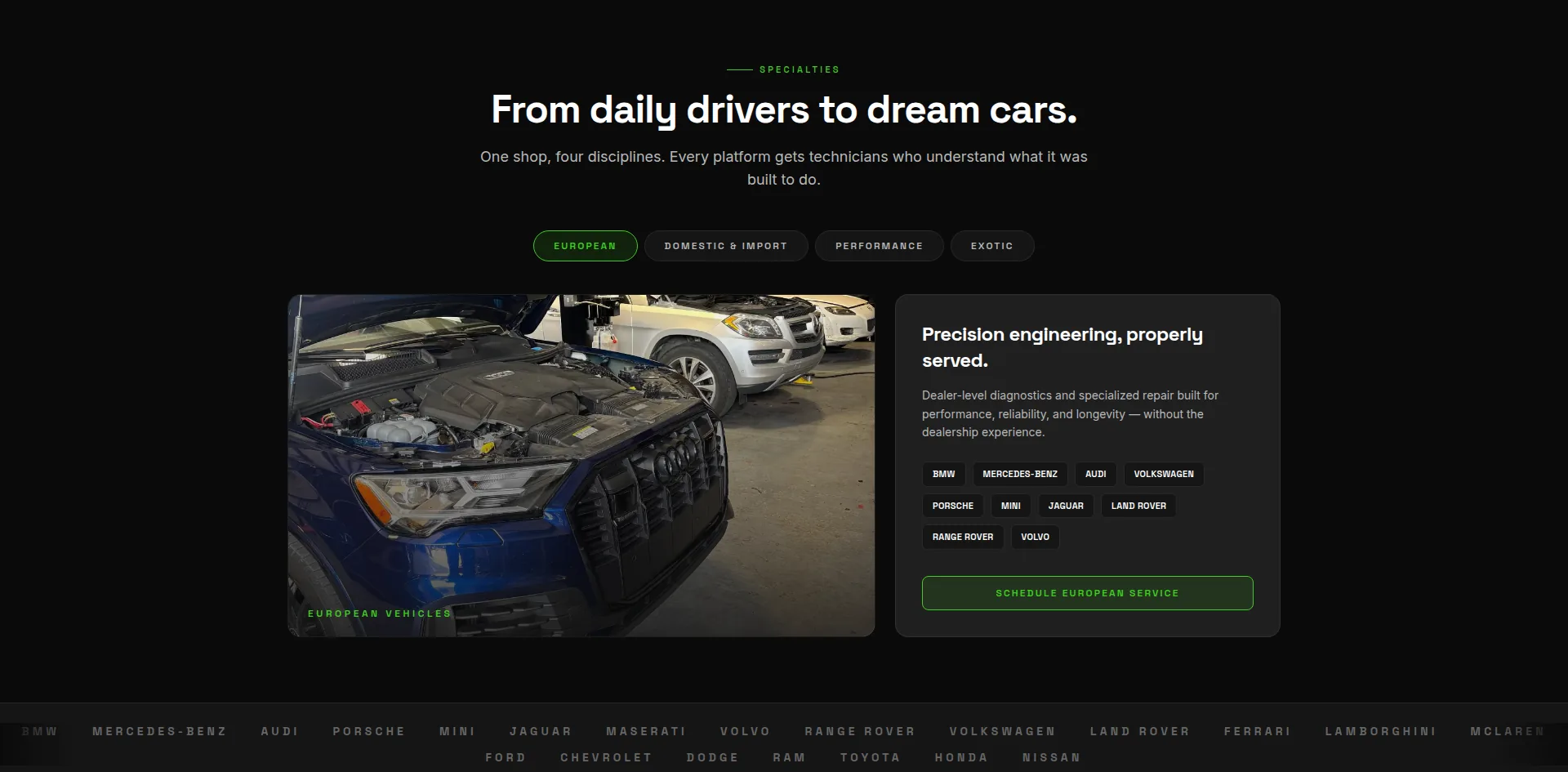Click the Volkswagen chip in the European card
This screenshot has height=772, width=1568.
[x=1164, y=475]
